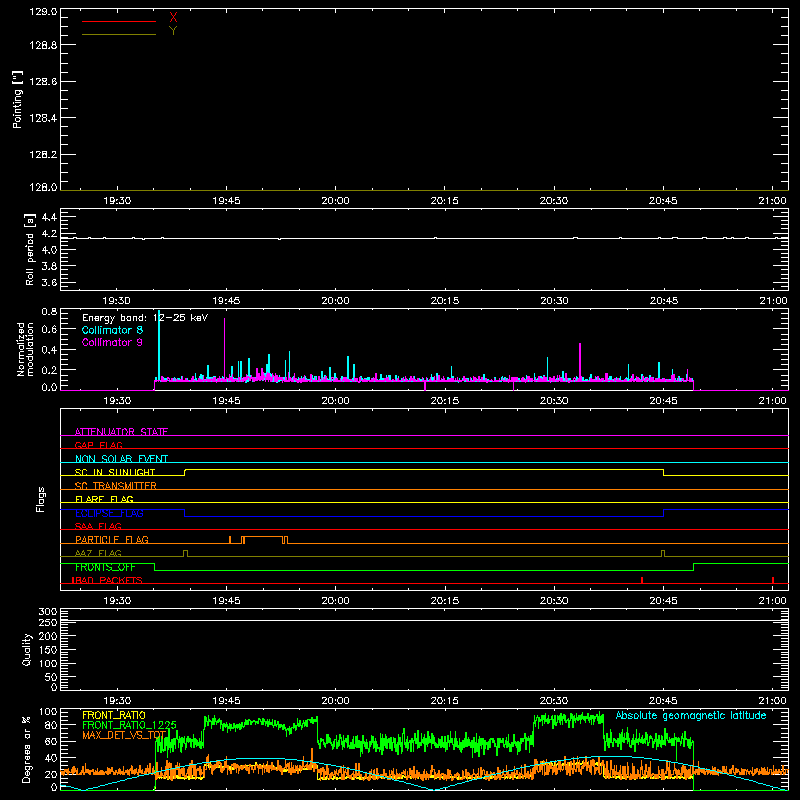Select the FRONT_RATIO_1225 legend entry

point(129,725)
